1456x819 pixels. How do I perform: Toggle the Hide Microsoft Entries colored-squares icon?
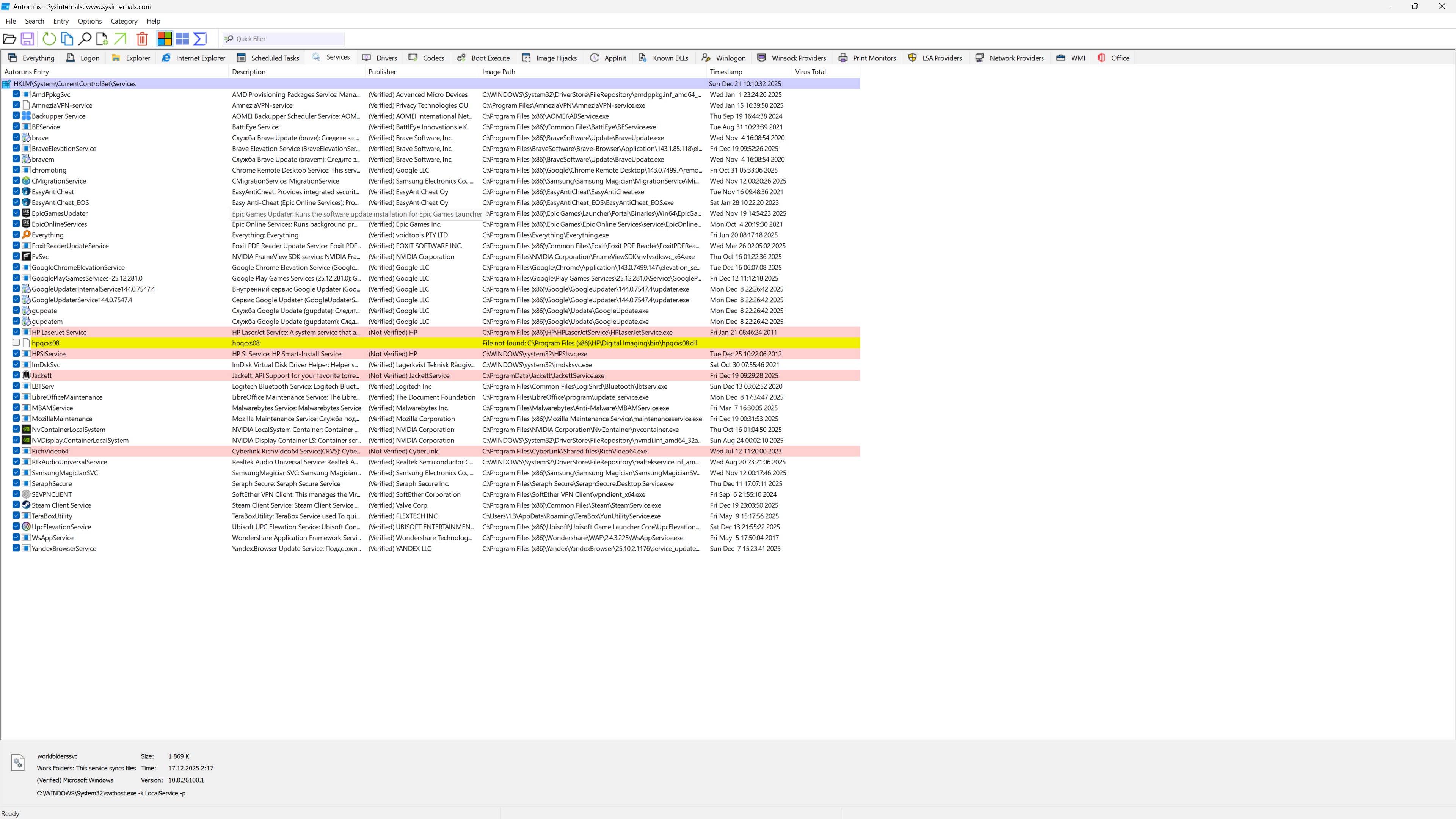coord(165,39)
